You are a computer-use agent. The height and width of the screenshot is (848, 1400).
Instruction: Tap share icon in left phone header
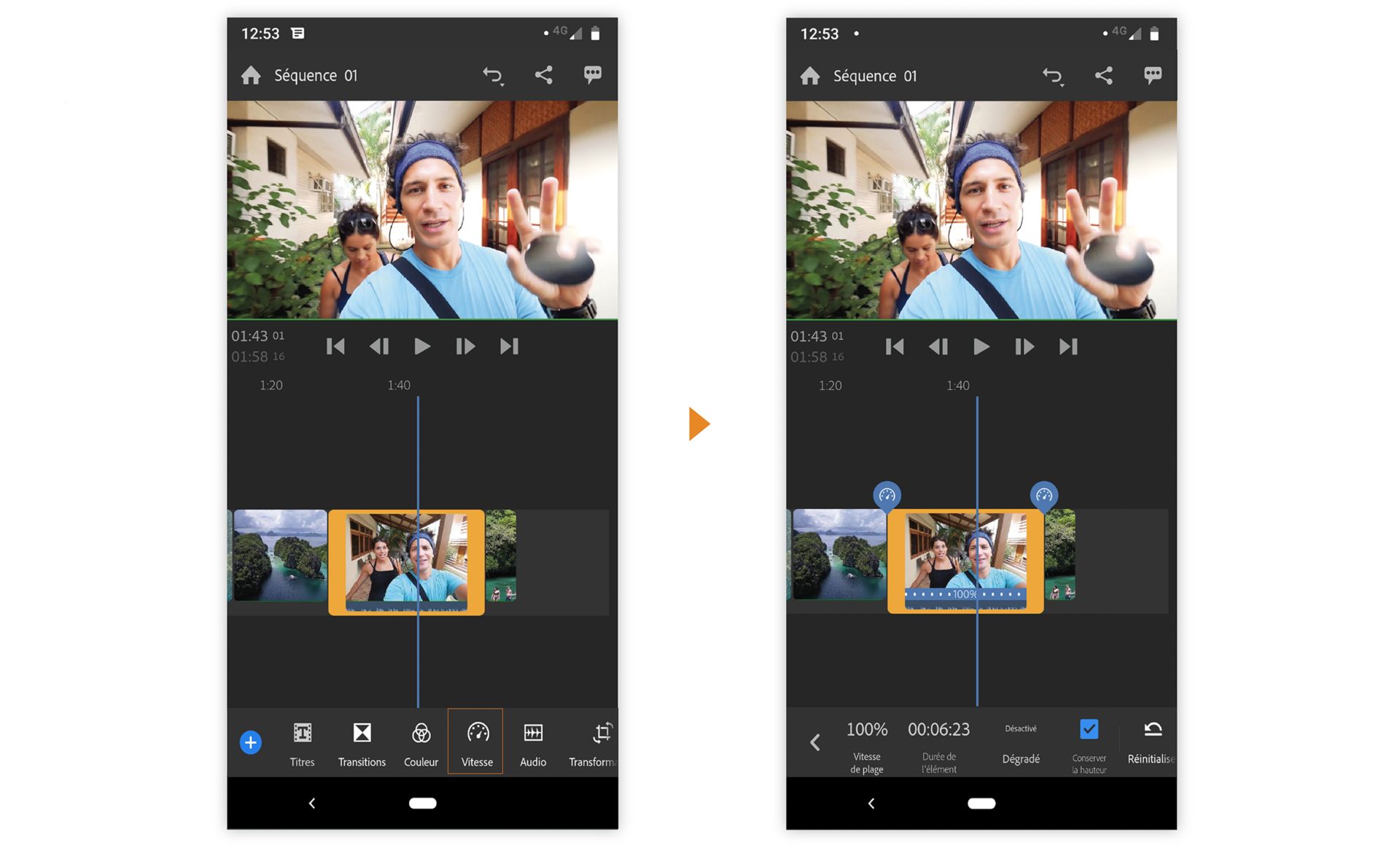click(544, 75)
